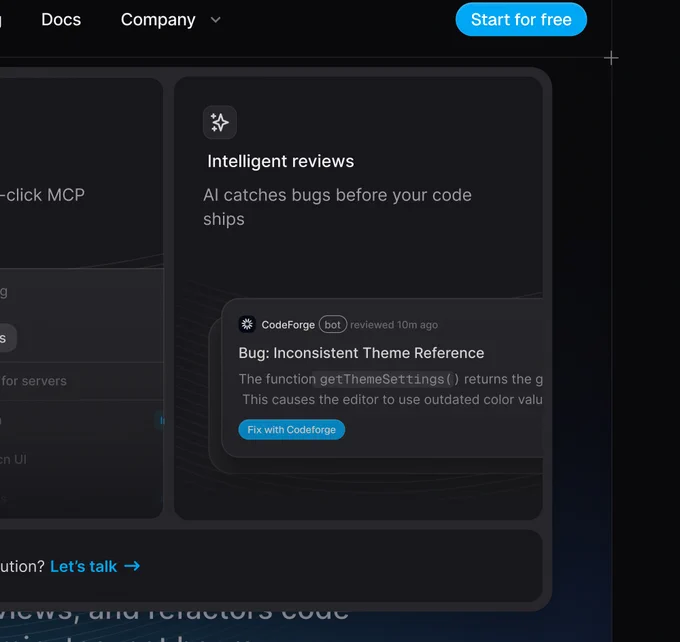Click the AI catches bugs description text
This screenshot has height=642, width=680.
337,207
